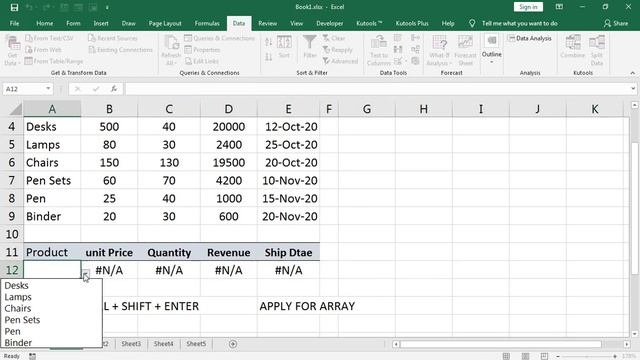Image resolution: width=640 pixels, height=360 pixels.
Task: Expand the formula bar
Action: tap(633, 89)
